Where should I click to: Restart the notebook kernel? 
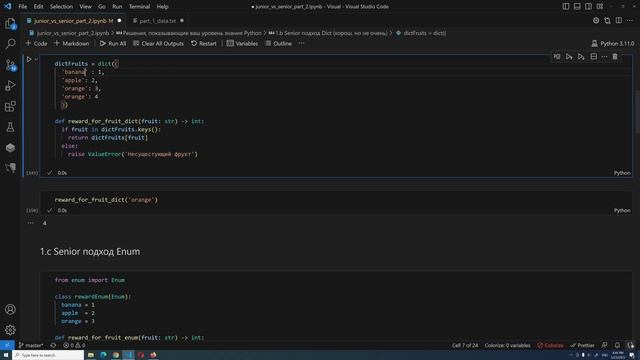click(x=204, y=43)
